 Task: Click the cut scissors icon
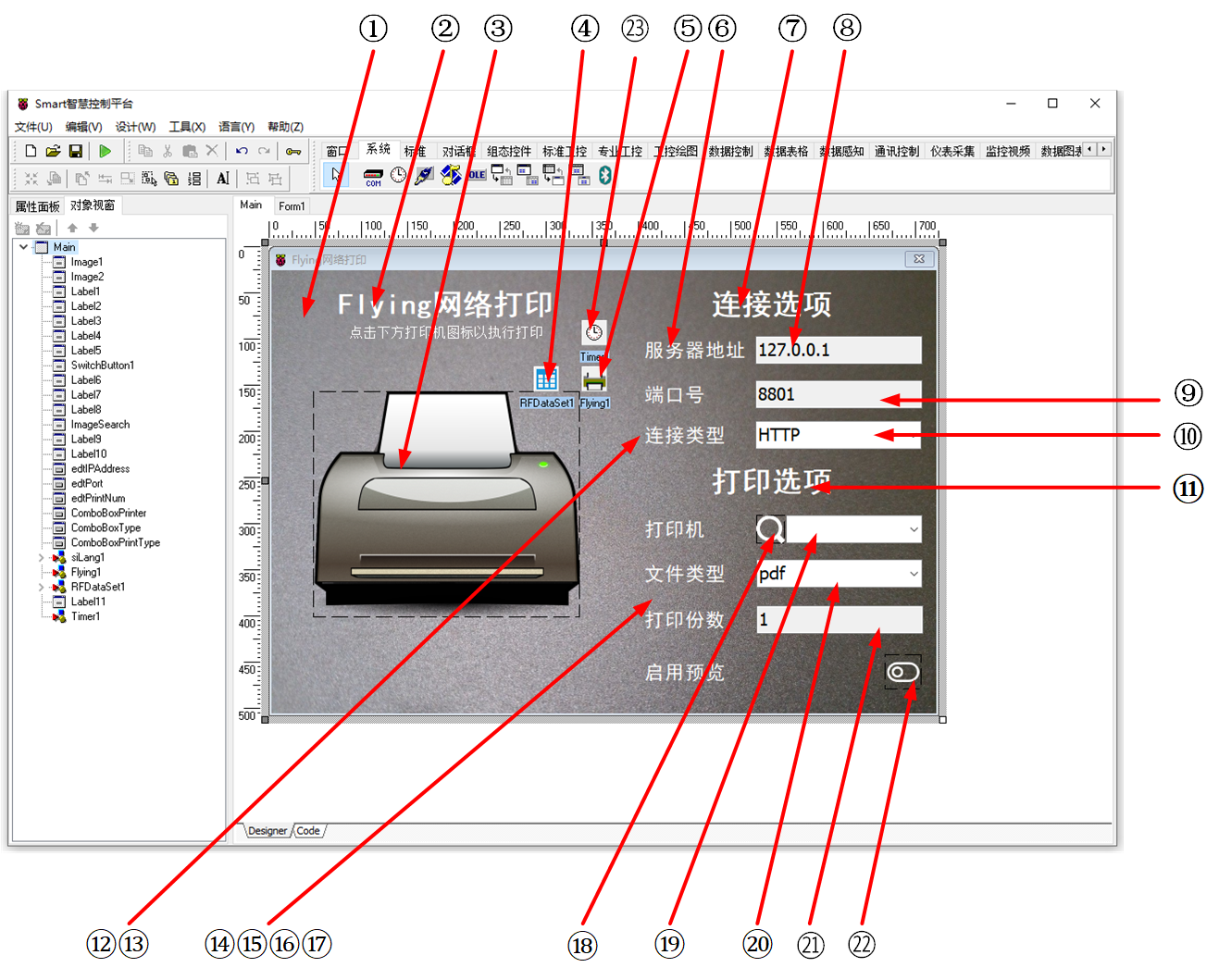168,151
